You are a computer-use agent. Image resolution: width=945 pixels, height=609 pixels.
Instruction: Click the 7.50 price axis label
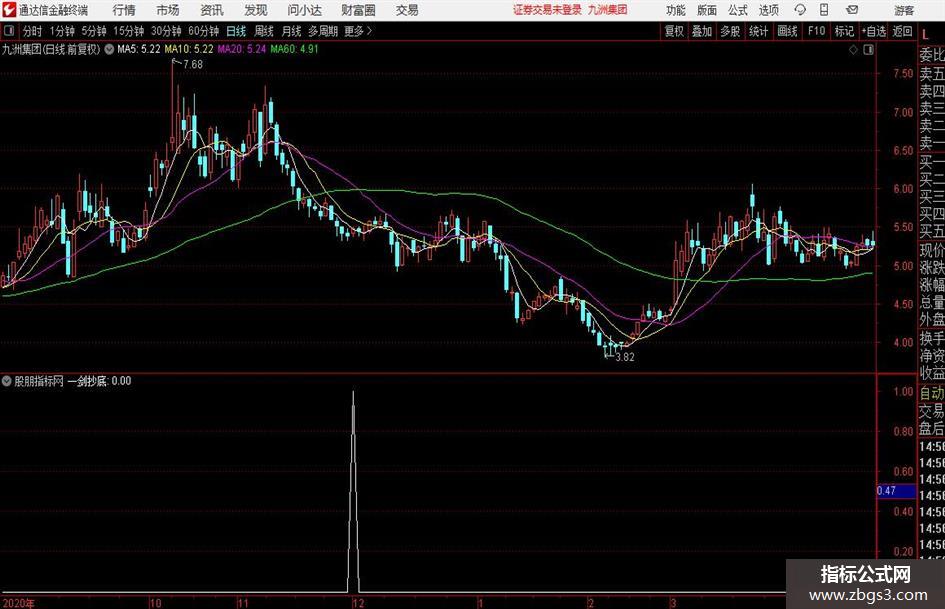[x=903, y=74]
